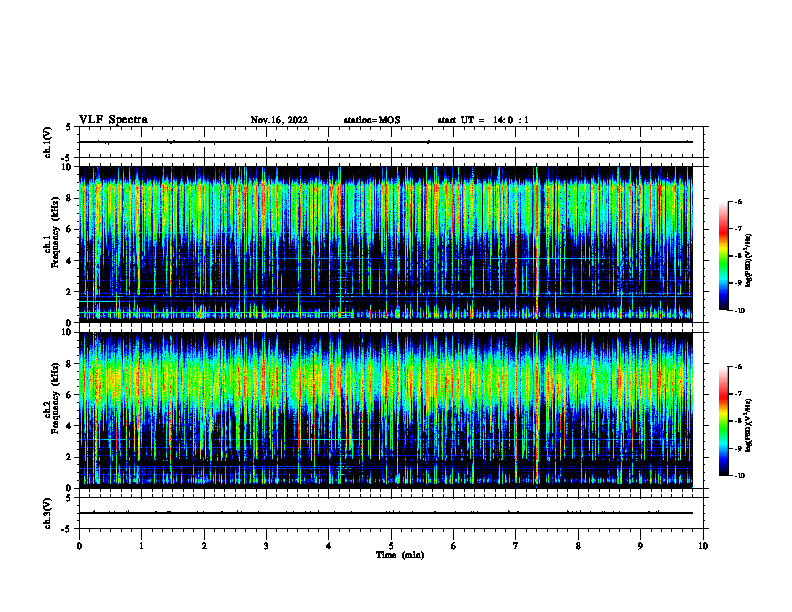The width and height of the screenshot is (792, 612).
Task: Click the "6" tick on the Time axis
Action: coord(454,546)
